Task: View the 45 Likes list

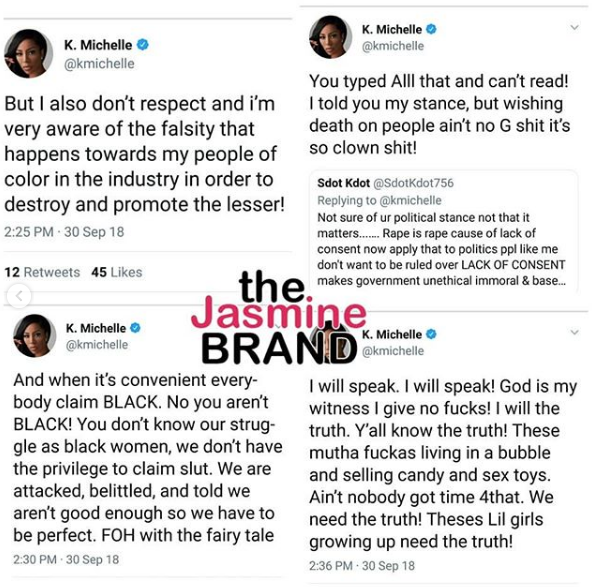Action: (117, 272)
